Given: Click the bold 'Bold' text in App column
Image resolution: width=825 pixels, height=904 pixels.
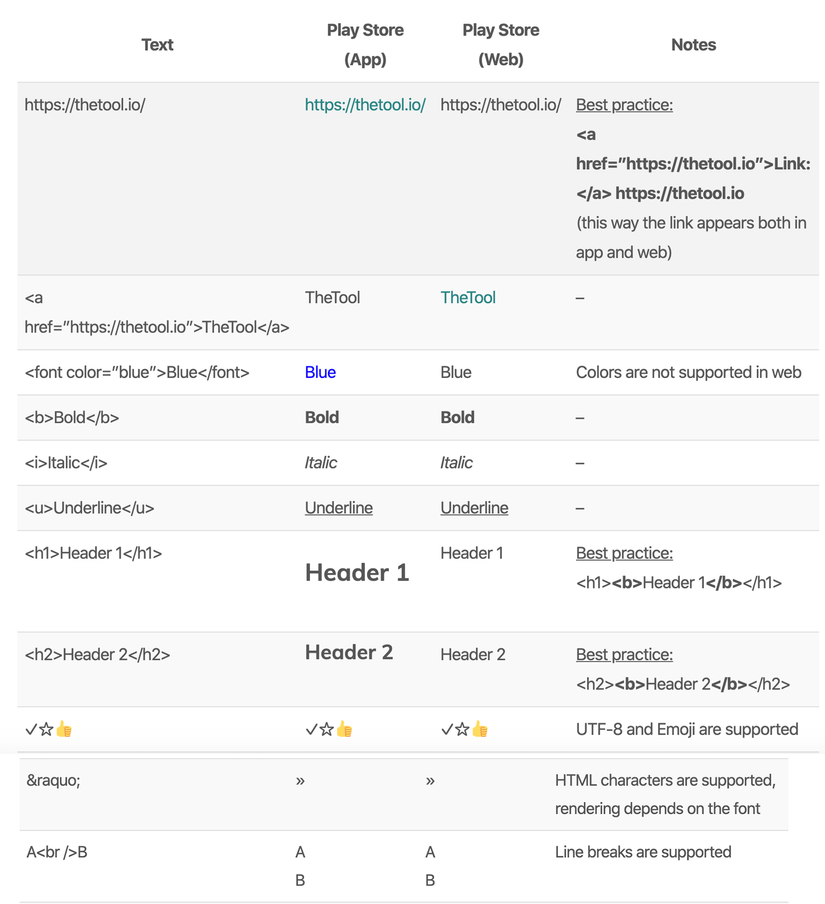Looking at the screenshot, I should 322,417.
